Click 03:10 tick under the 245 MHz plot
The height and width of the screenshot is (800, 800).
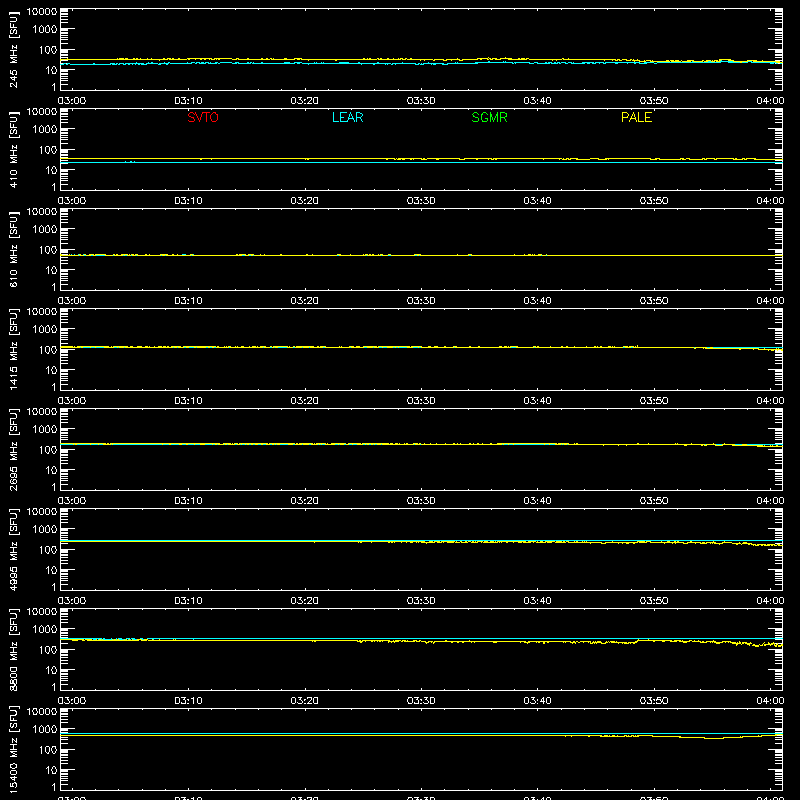coord(188,101)
